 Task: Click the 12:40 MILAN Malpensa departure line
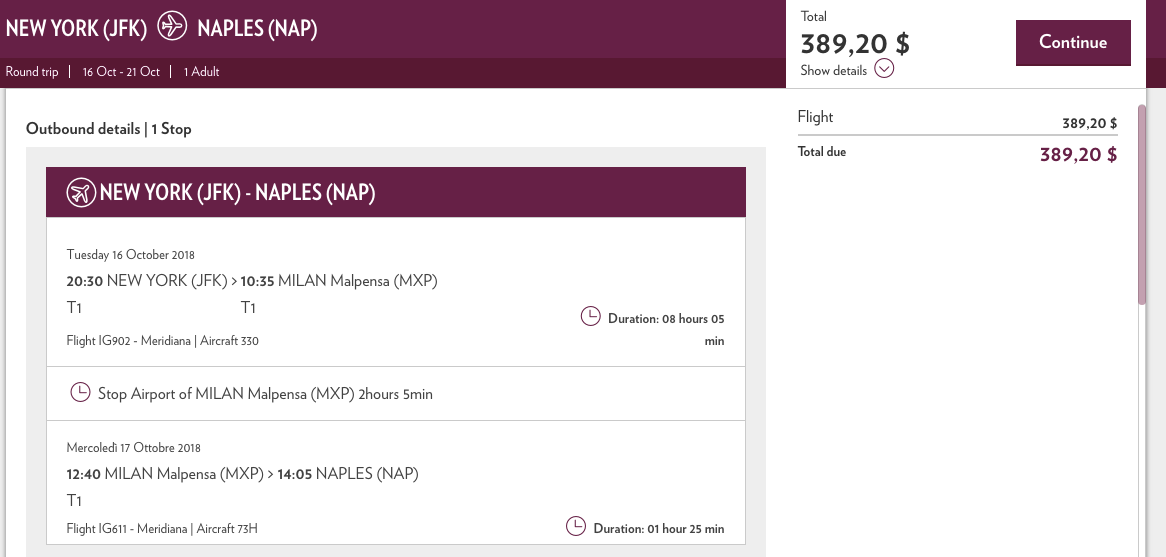pyautogui.click(x=242, y=473)
